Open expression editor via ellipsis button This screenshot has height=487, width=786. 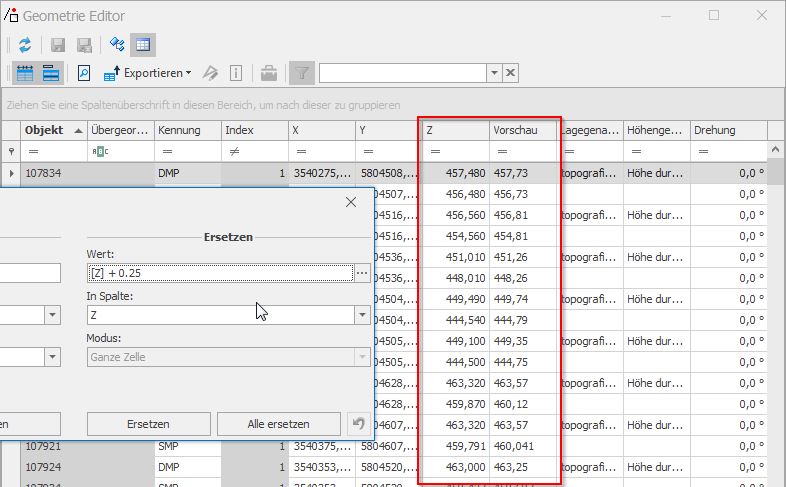(362, 273)
